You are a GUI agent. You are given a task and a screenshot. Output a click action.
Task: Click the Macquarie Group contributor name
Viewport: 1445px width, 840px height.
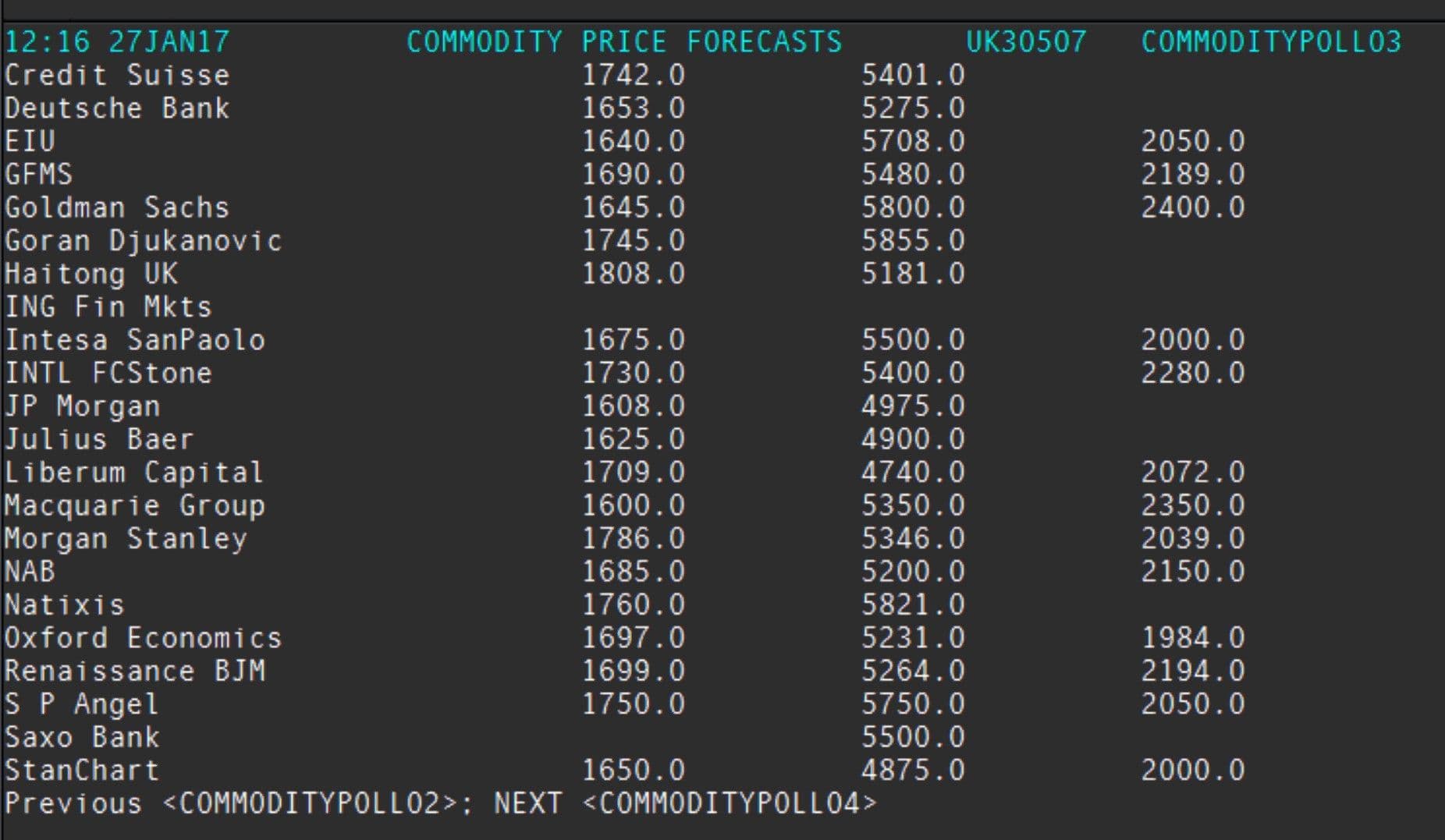click(135, 505)
